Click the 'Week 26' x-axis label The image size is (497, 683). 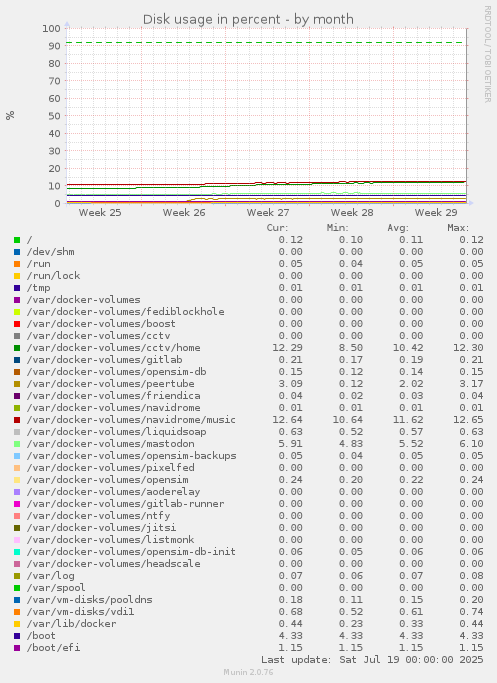pos(184,213)
